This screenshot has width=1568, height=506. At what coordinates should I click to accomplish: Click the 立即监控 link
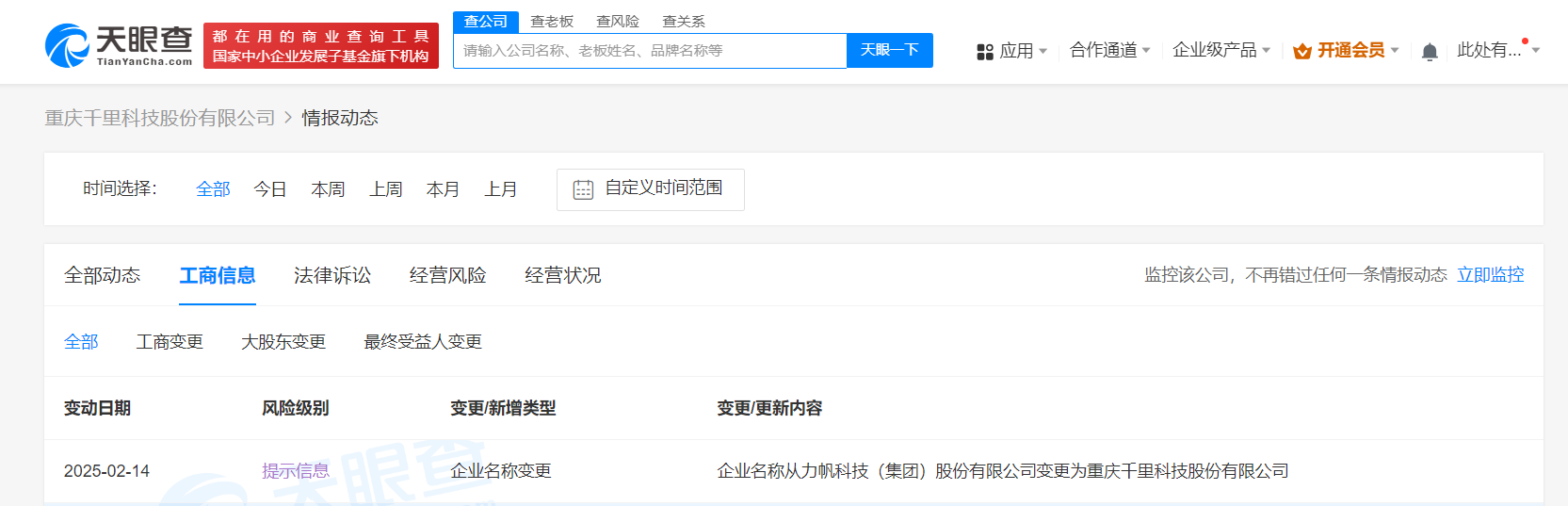click(x=1490, y=275)
